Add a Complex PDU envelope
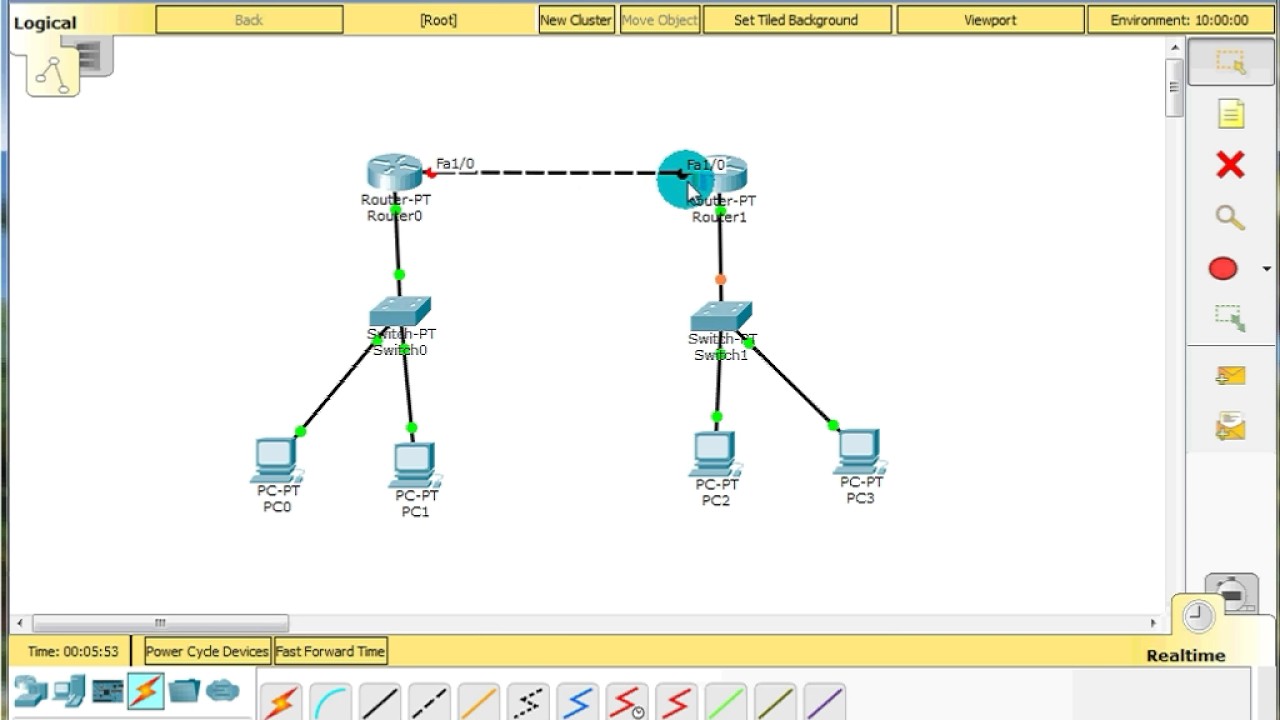Screen dimensions: 1280x720 [1231, 426]
